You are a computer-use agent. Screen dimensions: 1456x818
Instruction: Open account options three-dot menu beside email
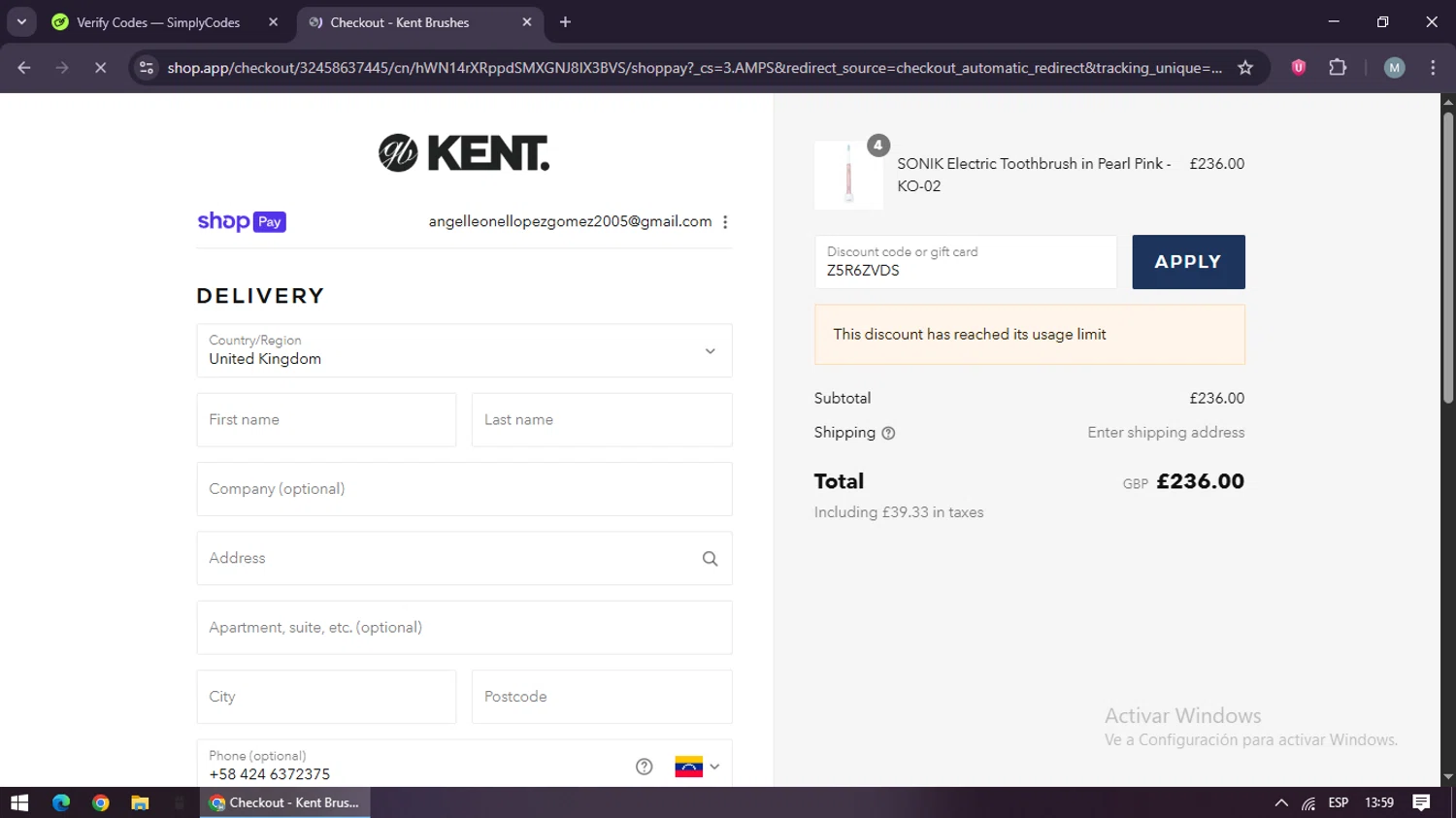[x=725, y=222]
